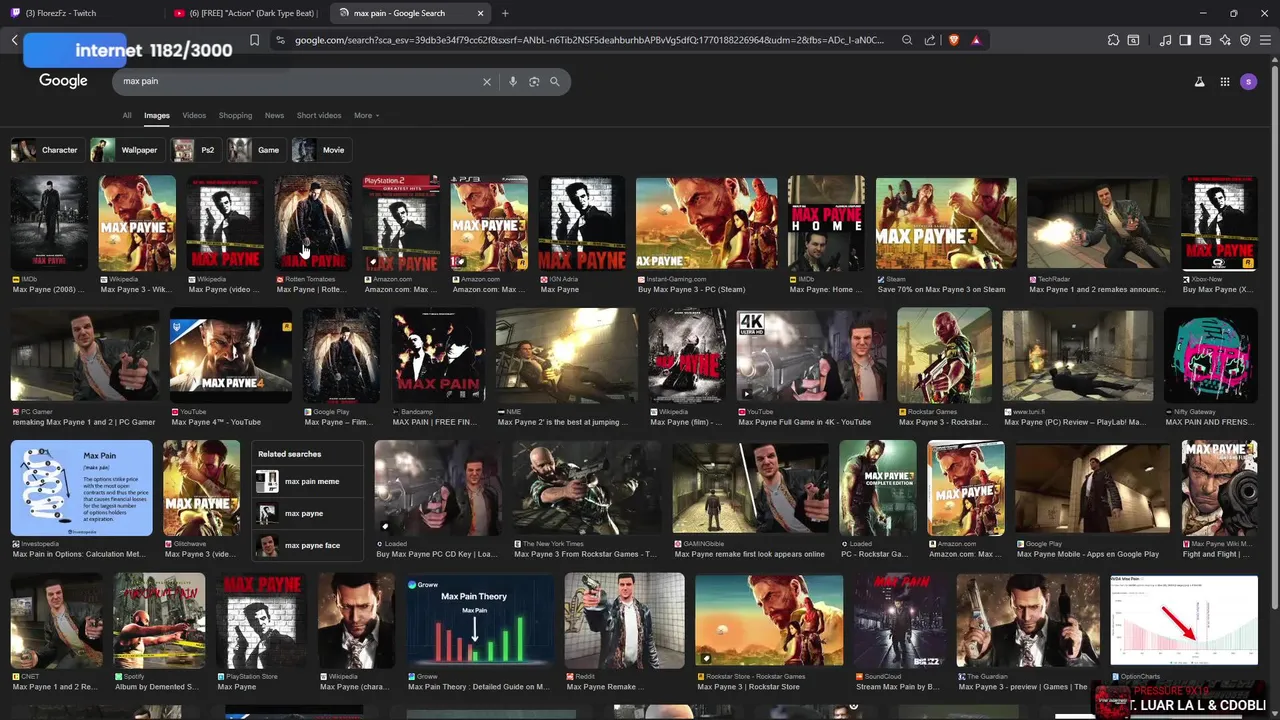Click the Google logo
The image size is (1280, 720).
point(63,81)
